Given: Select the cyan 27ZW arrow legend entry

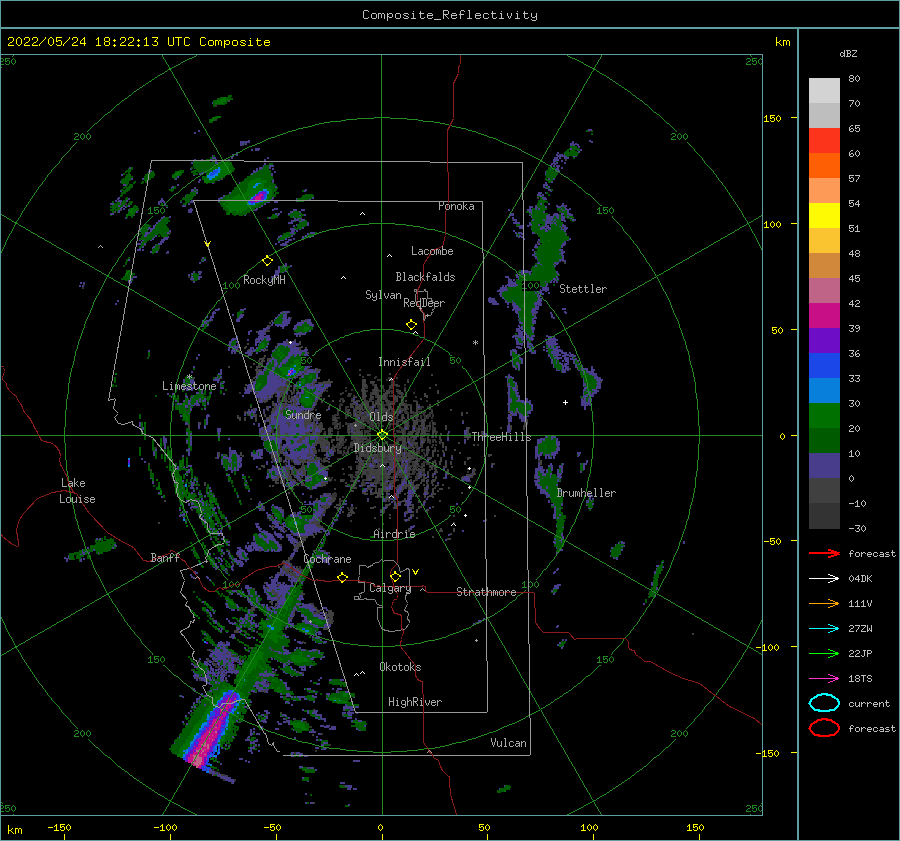Looking at the screenshot, I should tap(824, 629).
